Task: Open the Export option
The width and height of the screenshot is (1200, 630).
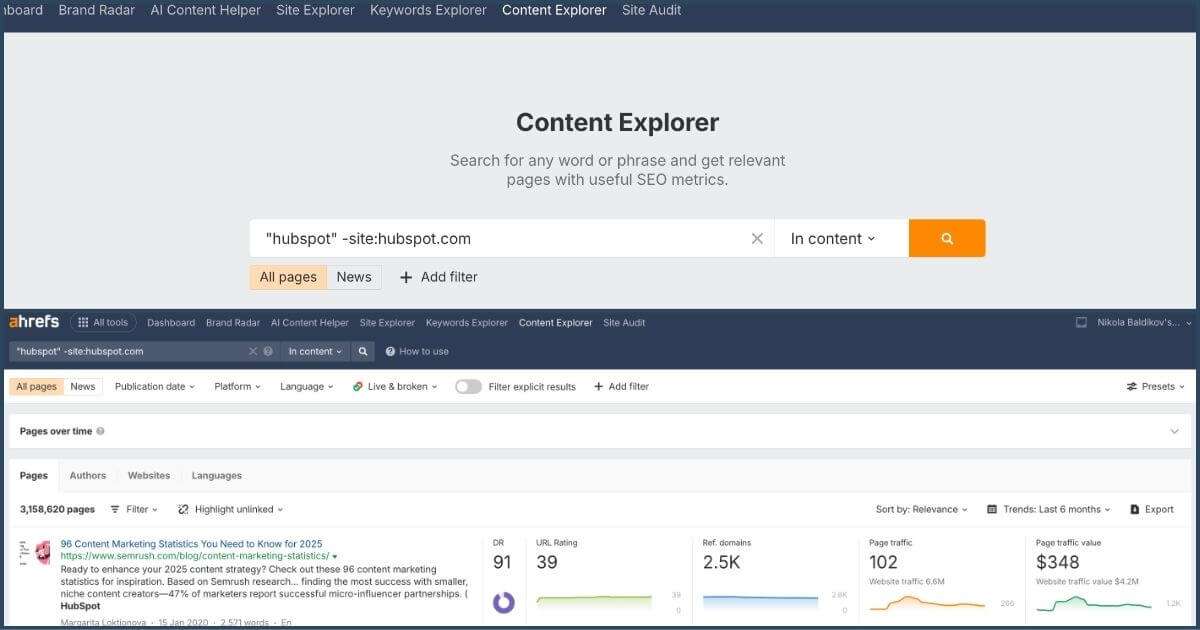Action: (x=1151, y=509)
